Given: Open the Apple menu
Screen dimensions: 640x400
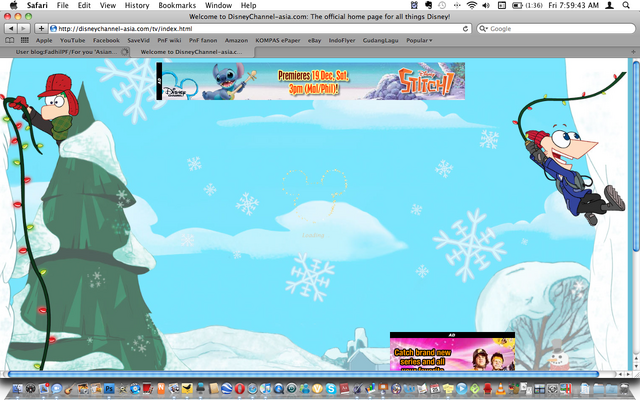Looking at the screenshot, I should pos(14,5).
